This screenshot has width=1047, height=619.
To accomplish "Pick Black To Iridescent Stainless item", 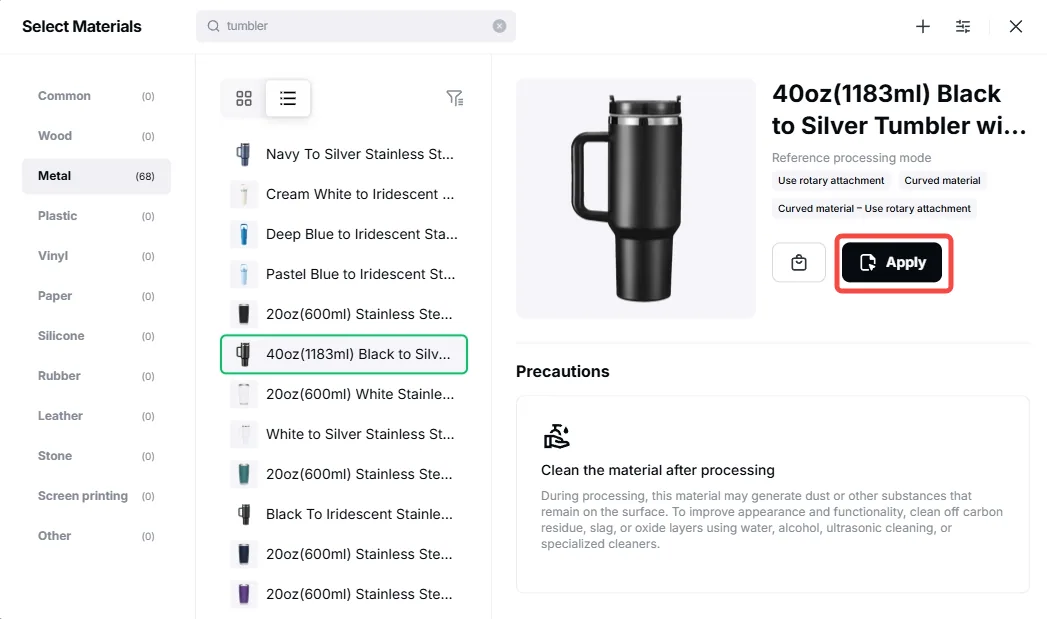I will click(x=344, y=514).
